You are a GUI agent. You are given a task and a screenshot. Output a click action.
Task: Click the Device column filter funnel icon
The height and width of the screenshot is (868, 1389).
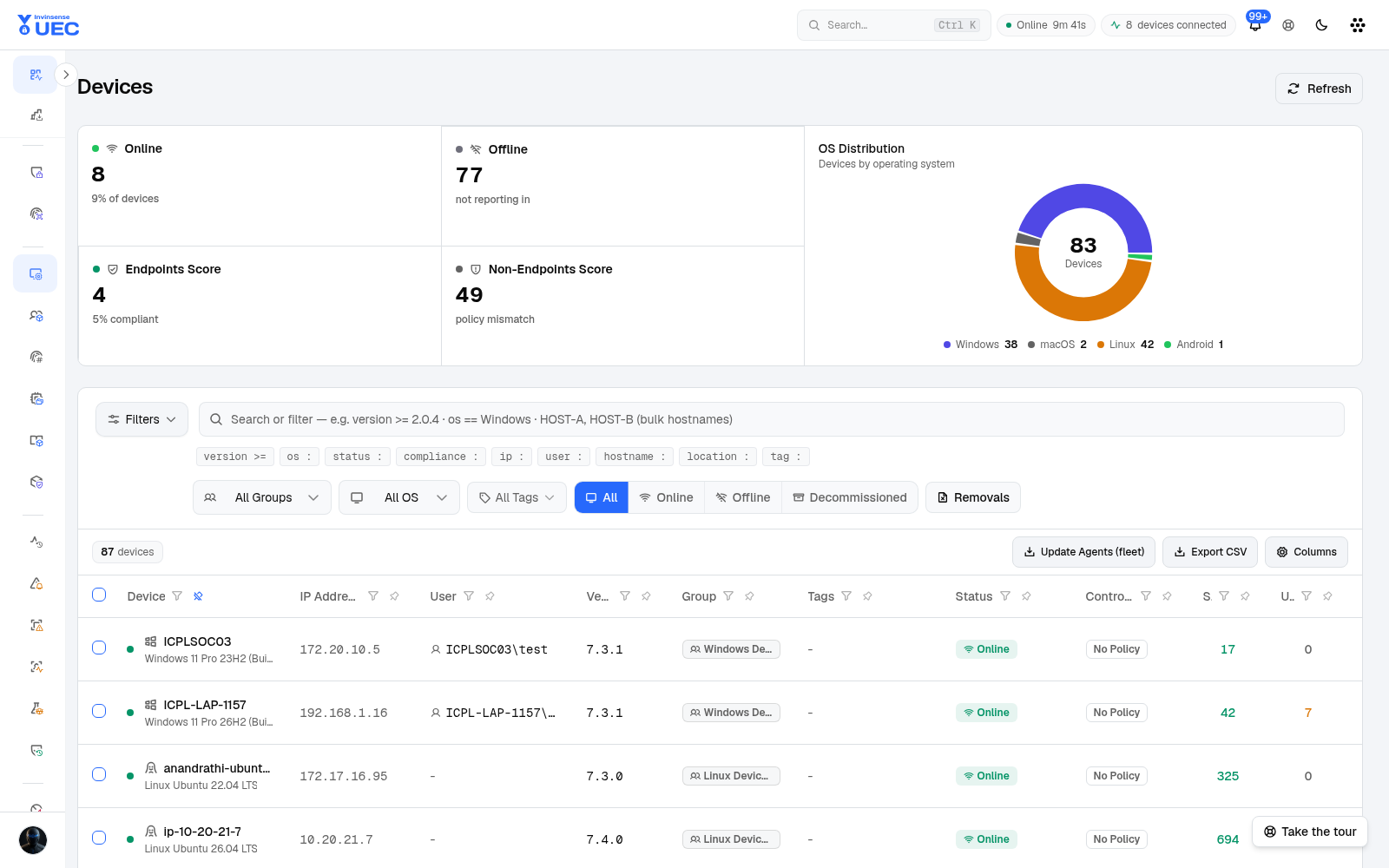click(177, 596)
